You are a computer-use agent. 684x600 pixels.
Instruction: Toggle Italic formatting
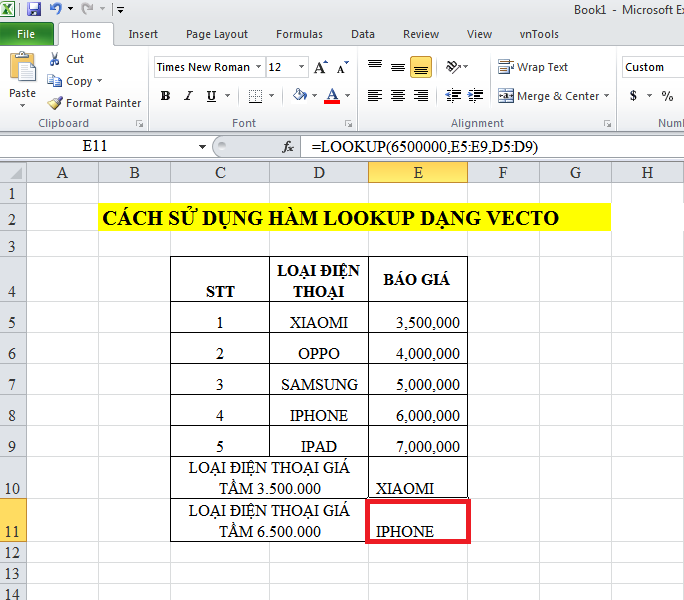[188, 96]
